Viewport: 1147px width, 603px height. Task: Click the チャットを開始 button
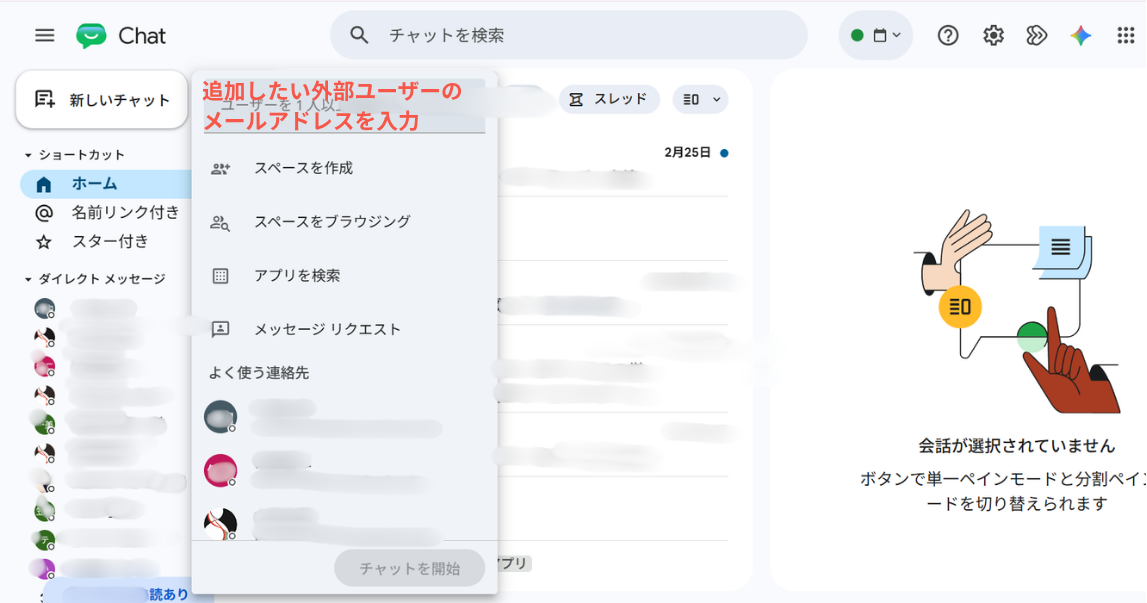pos(410,568)
